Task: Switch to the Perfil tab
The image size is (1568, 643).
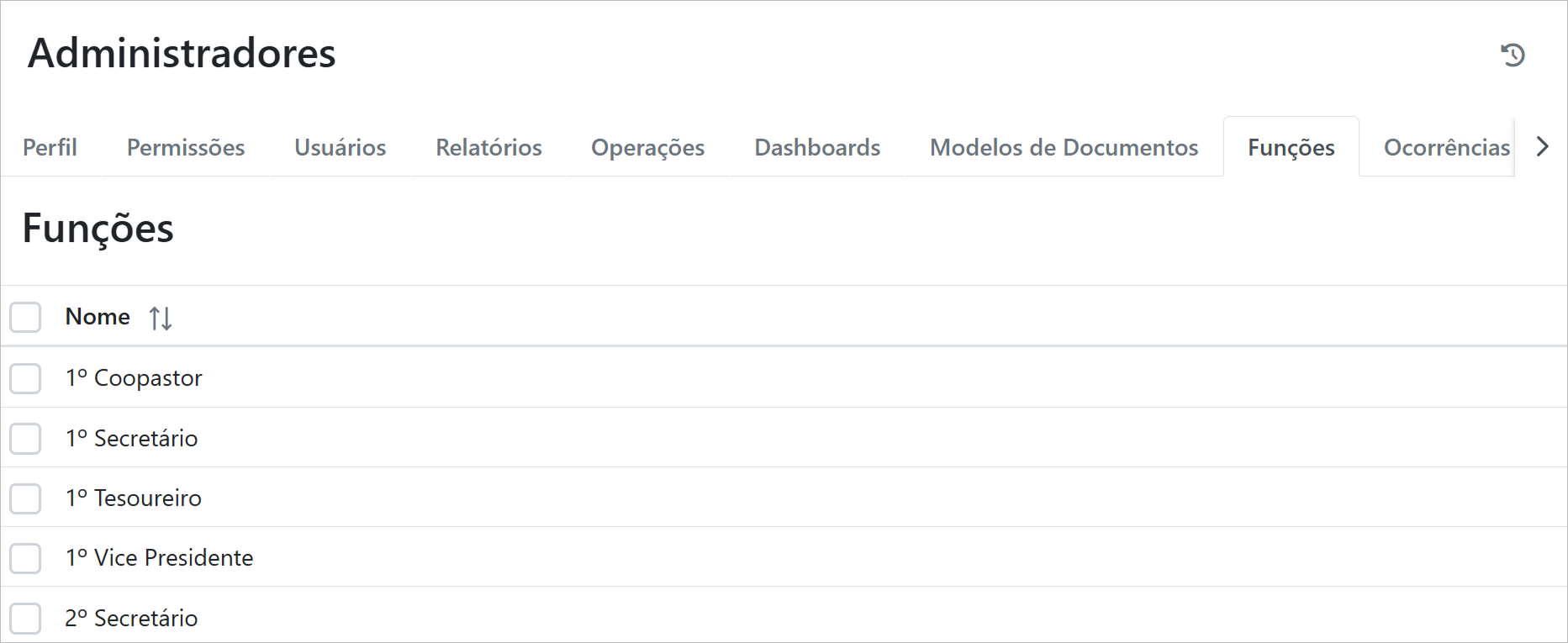Action: coord(50,148)
